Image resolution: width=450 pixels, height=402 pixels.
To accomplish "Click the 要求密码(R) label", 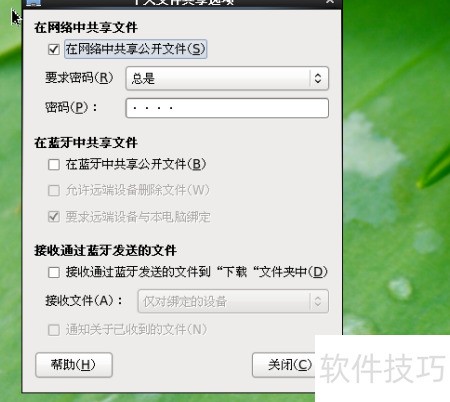I will (79, 78).
